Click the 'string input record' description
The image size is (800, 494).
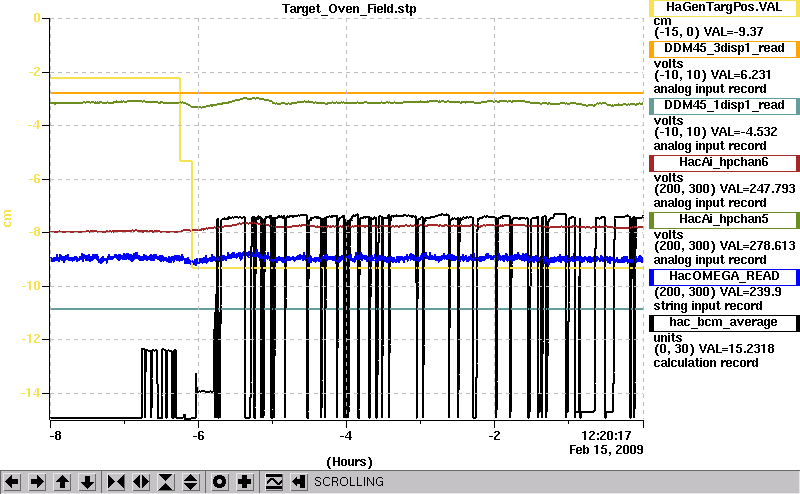click(x=708, y=306)
